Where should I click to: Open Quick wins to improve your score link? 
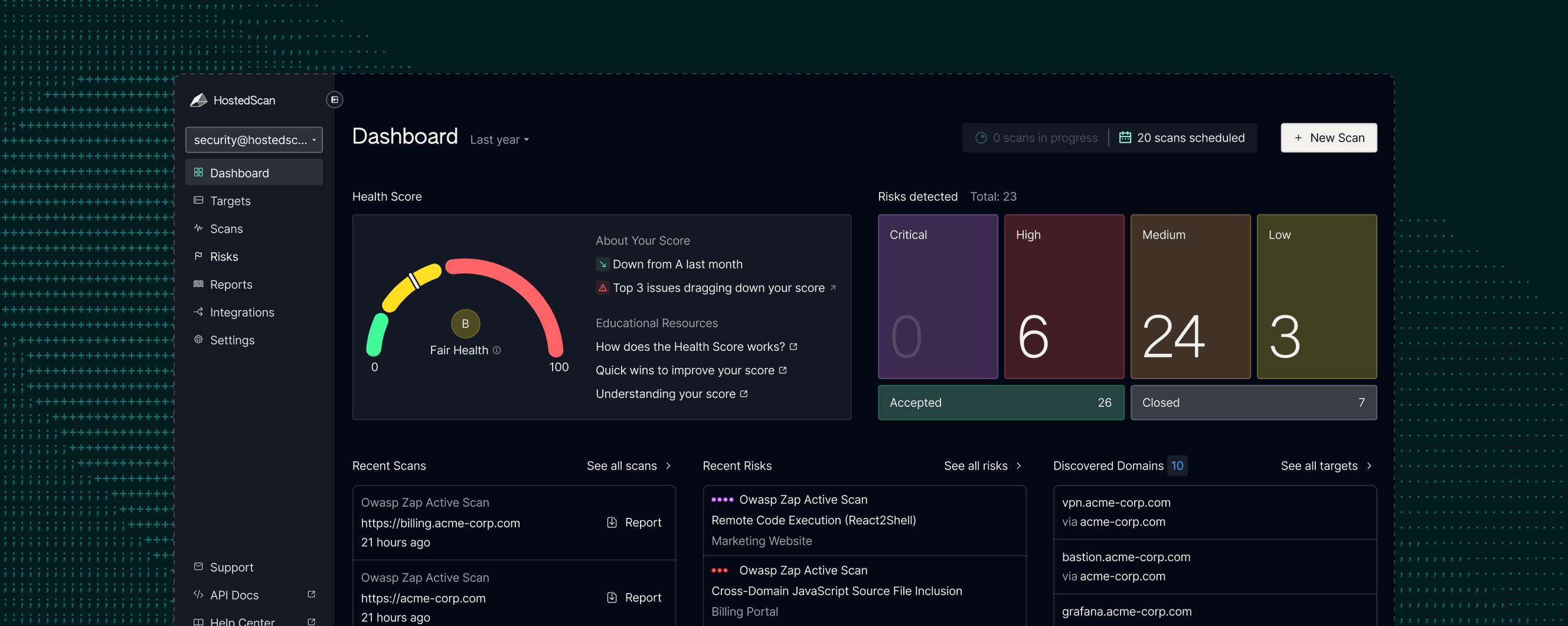[x=685, y=370]
